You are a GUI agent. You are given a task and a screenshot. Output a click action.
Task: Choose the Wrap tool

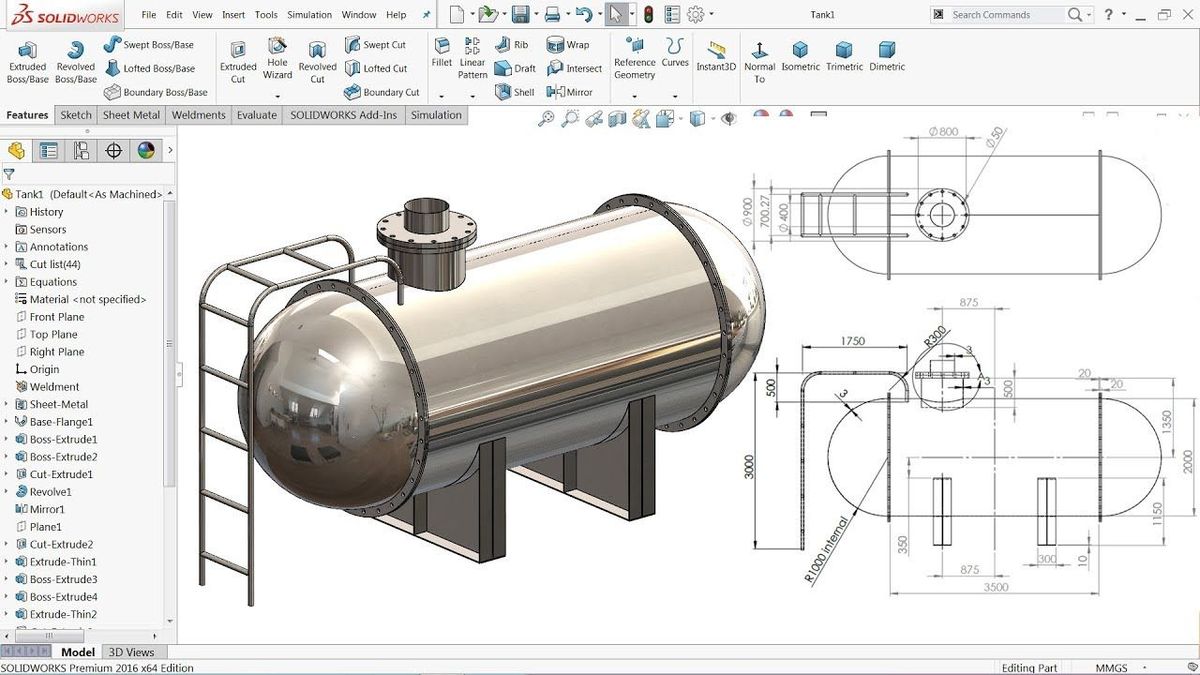tap(568, 45)
